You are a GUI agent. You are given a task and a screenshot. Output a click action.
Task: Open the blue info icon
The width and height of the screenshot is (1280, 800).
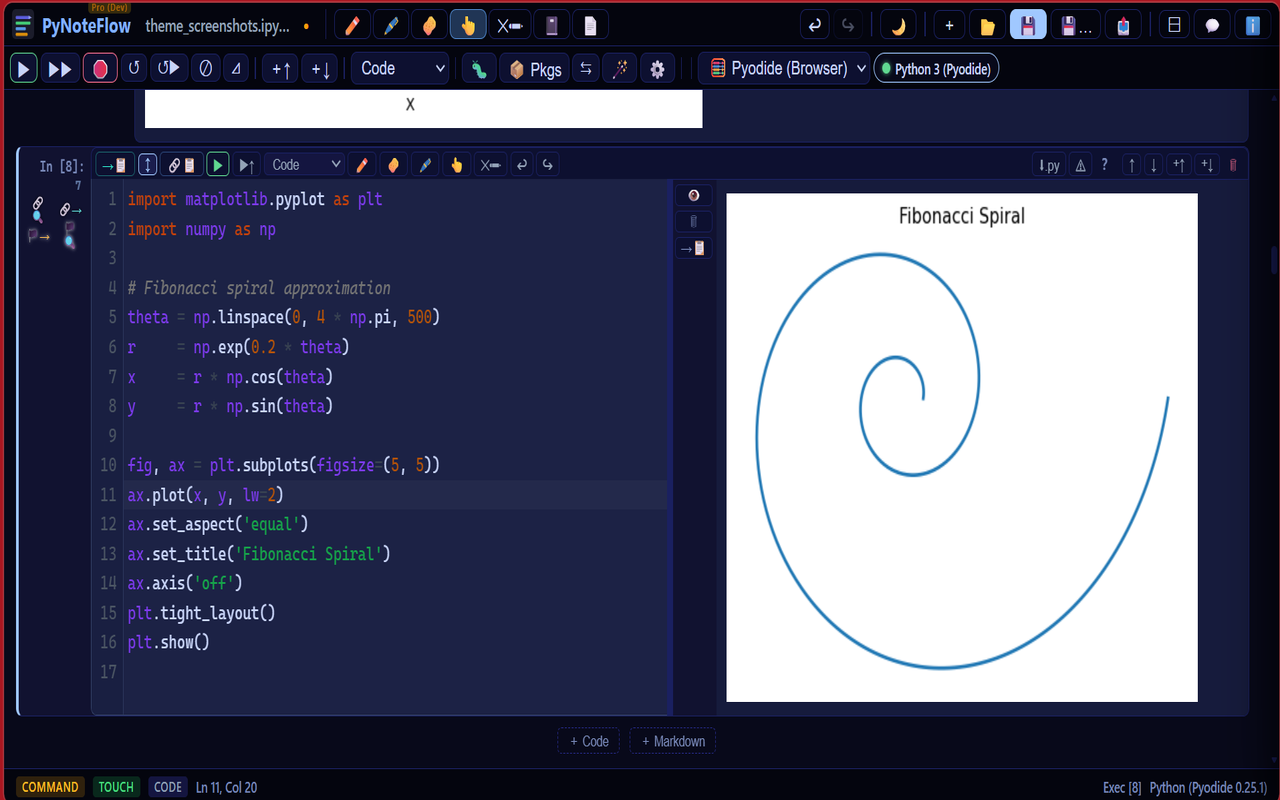click(1252, 25)
